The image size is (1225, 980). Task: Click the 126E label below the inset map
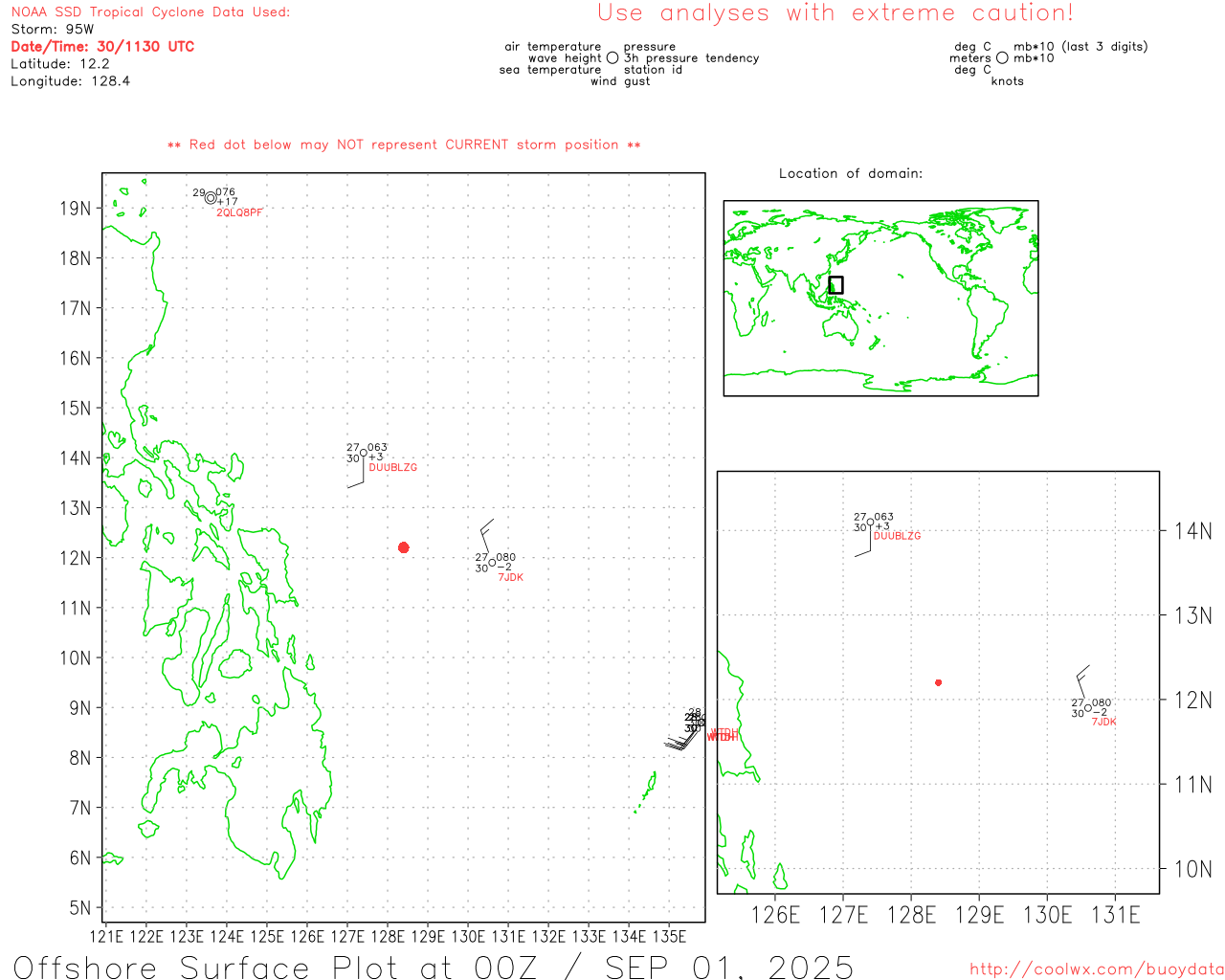775,915
